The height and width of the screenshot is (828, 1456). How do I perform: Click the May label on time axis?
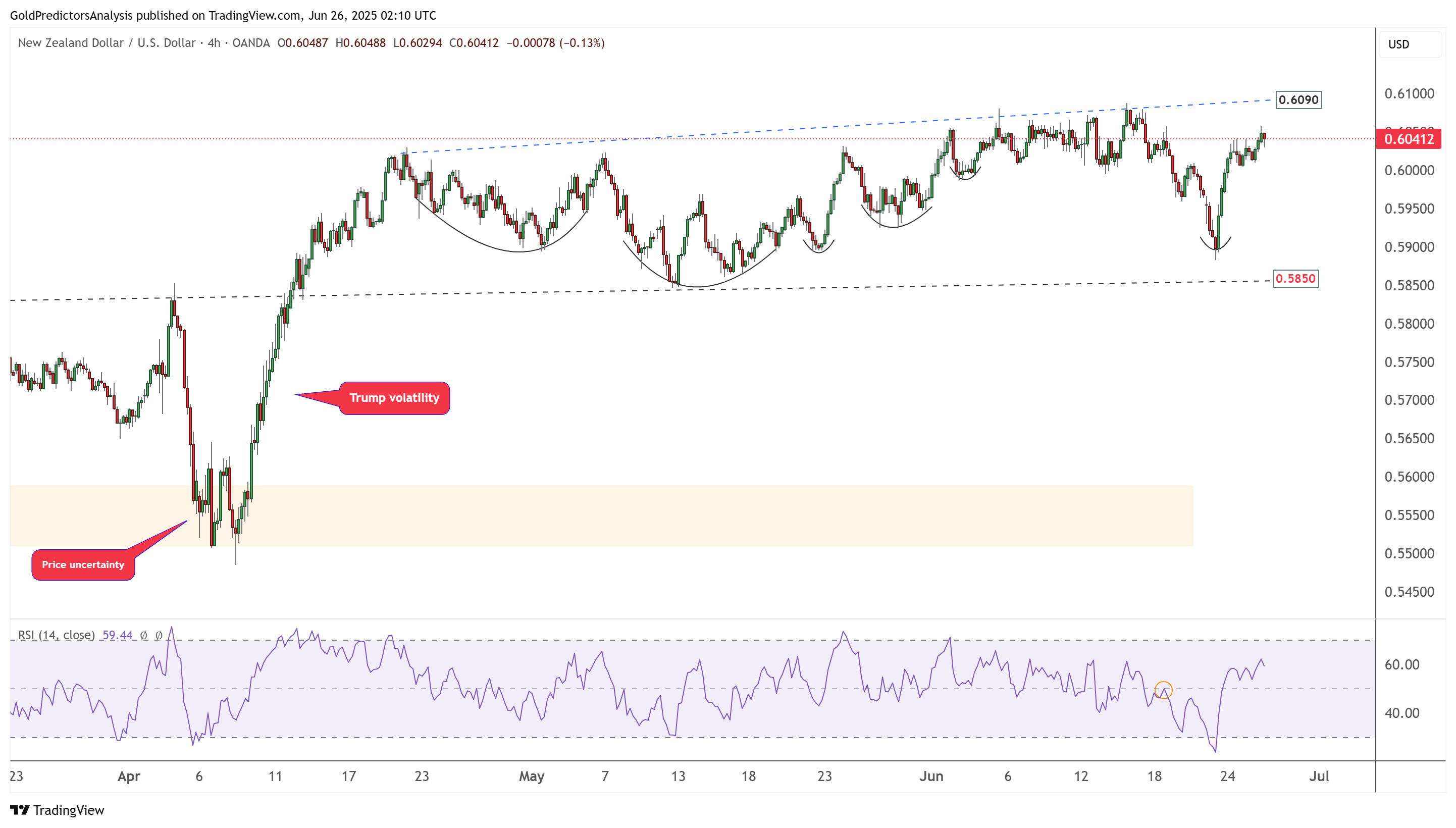coord(532,777)
